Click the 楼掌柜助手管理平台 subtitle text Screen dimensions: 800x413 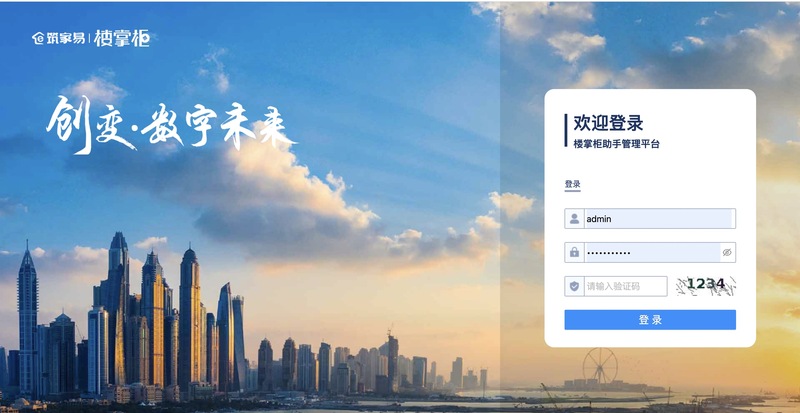pos(616,144)
